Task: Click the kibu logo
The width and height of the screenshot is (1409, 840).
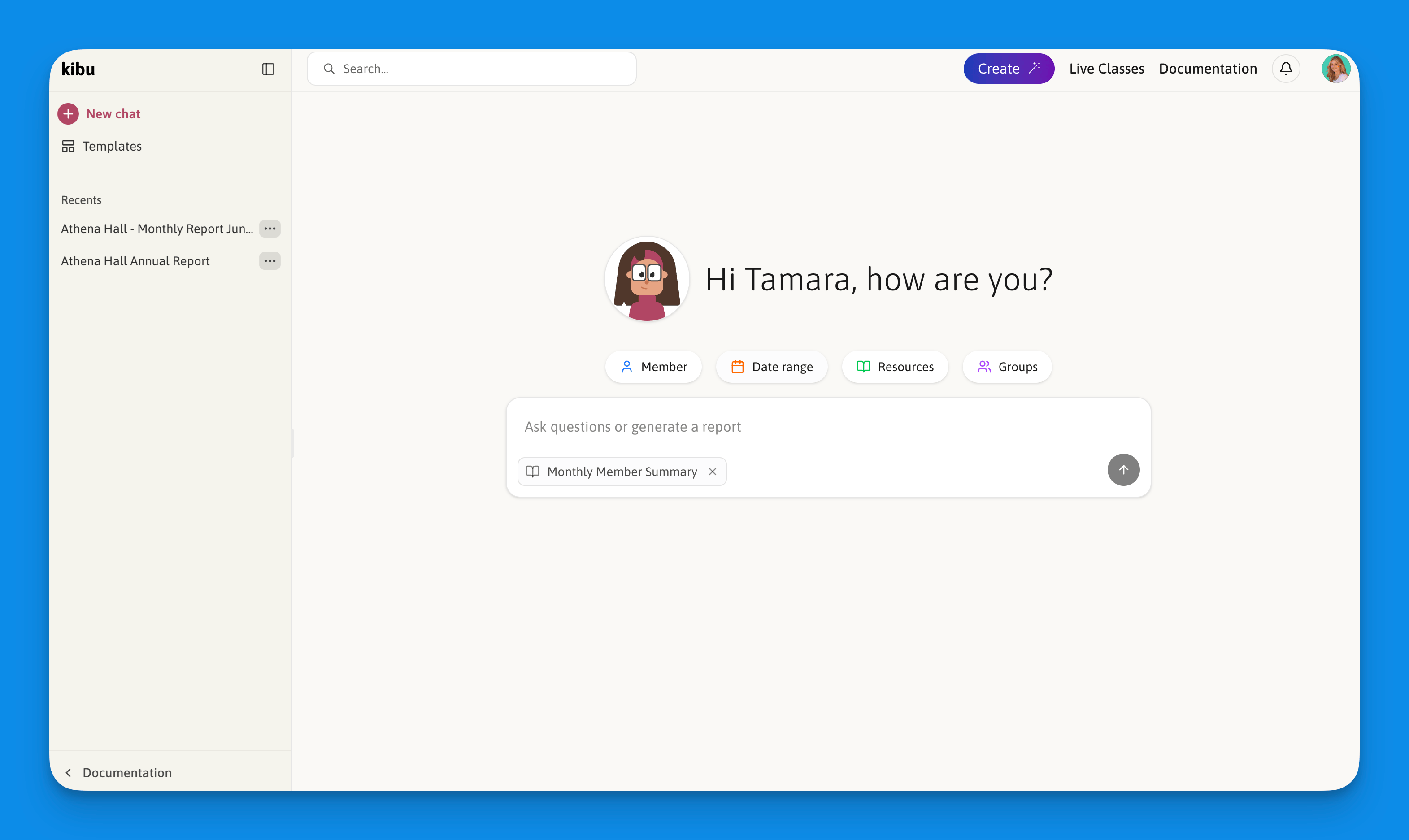Action: coord(78,69)
